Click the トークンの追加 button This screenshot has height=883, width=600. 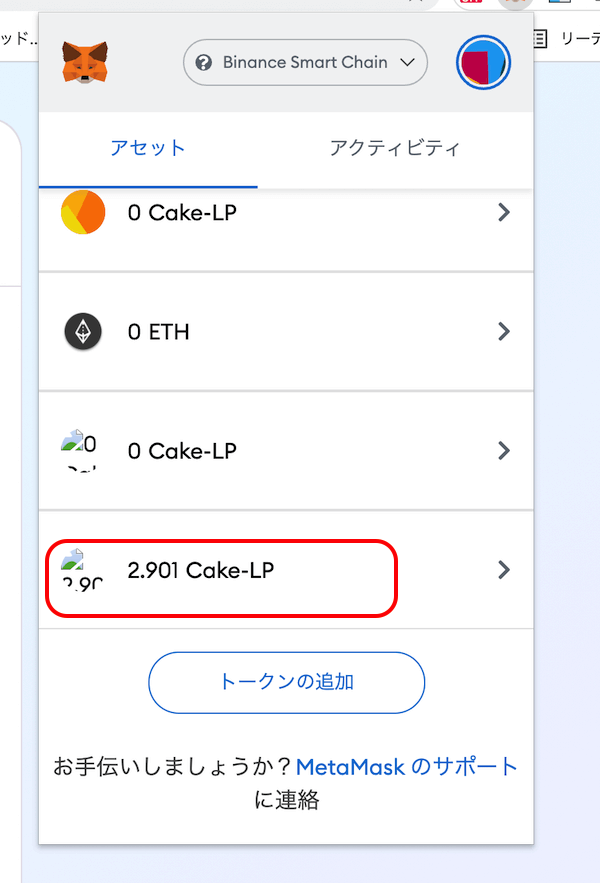point(286,683)
